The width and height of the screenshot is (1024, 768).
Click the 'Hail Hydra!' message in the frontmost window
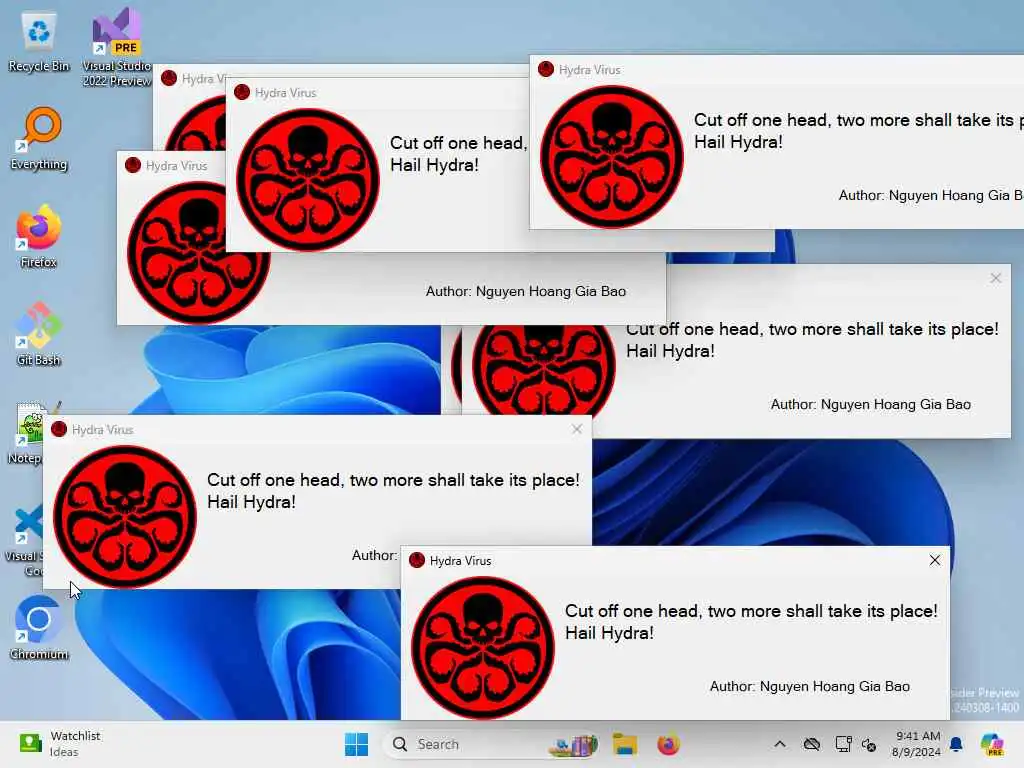[x=609, y=633]
